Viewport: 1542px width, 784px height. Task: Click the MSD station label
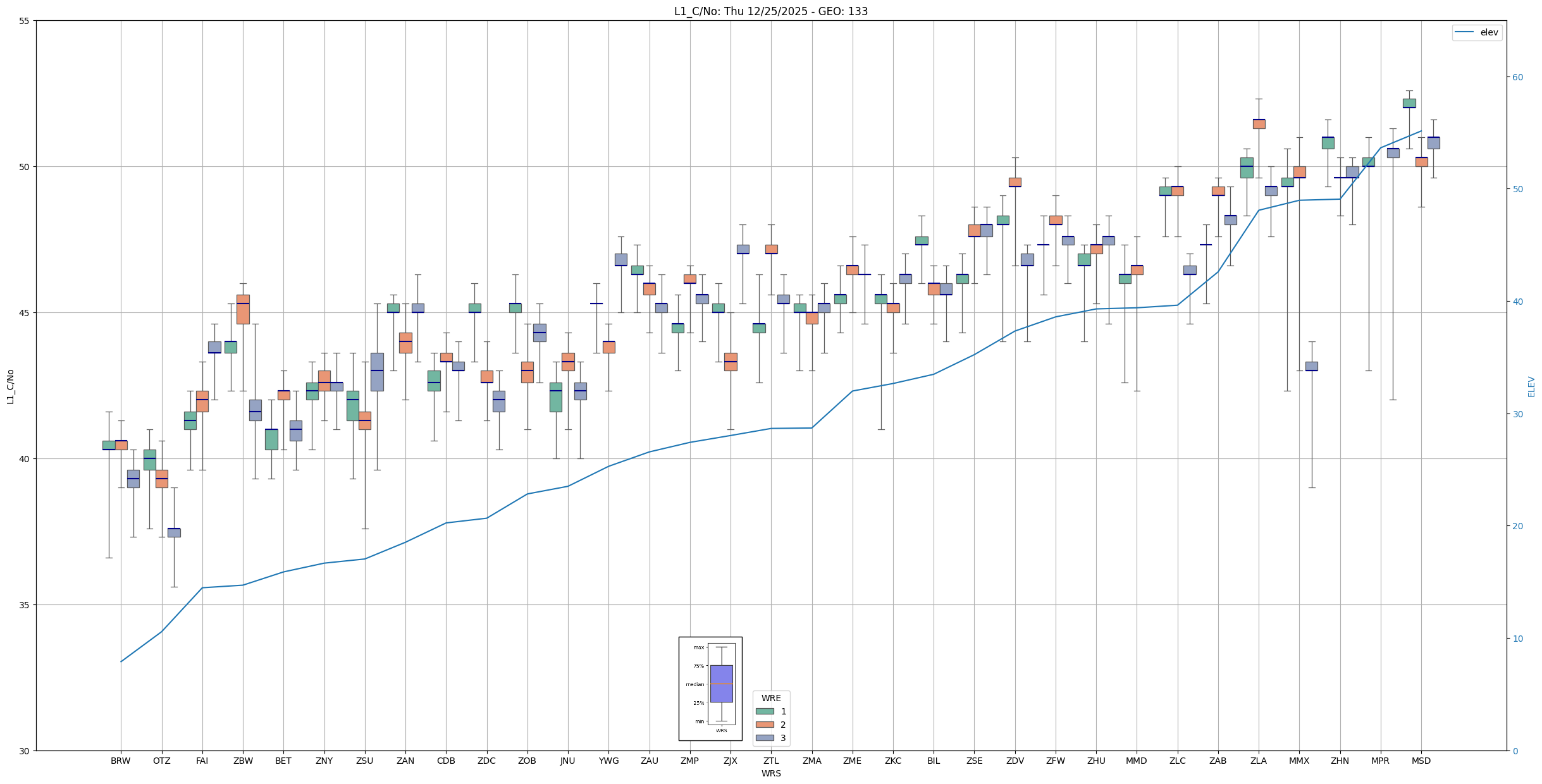click(x=1421, y=761)
